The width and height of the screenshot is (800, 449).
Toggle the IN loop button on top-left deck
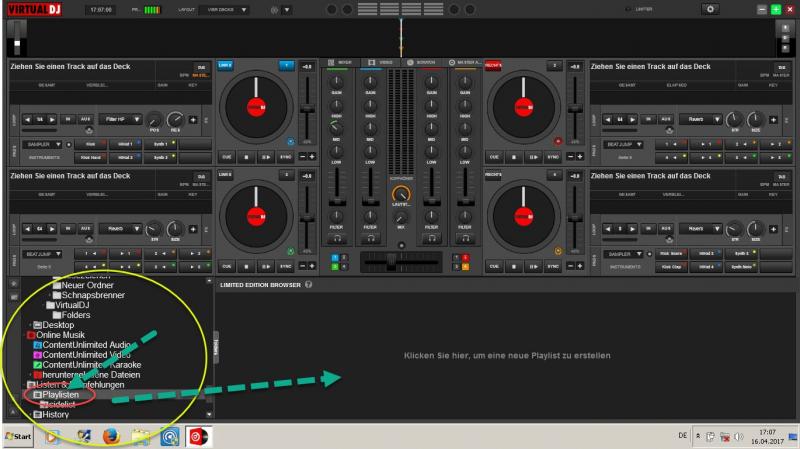[67, 119]
